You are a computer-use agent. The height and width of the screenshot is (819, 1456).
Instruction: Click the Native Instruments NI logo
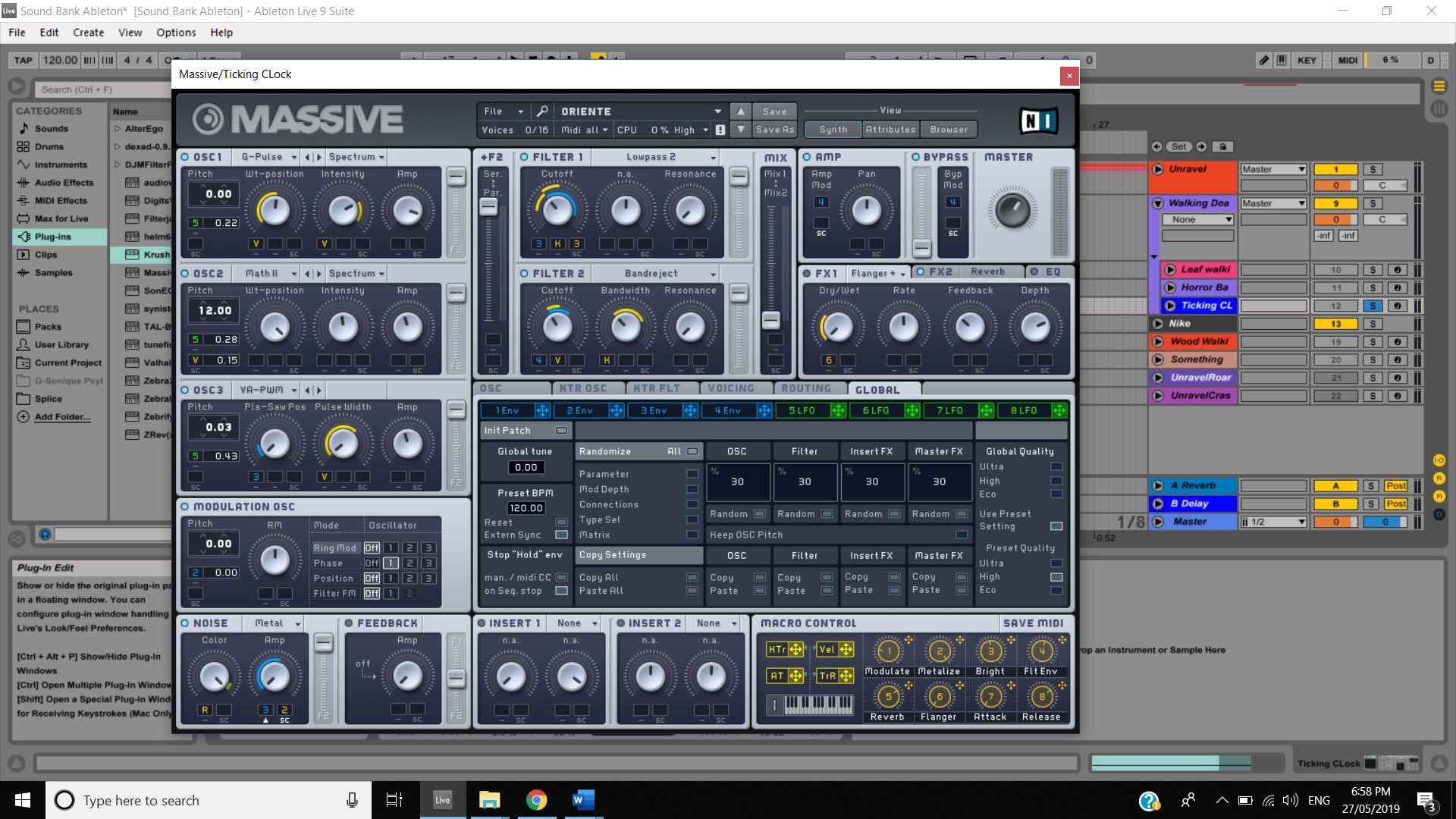[1038, 121]
